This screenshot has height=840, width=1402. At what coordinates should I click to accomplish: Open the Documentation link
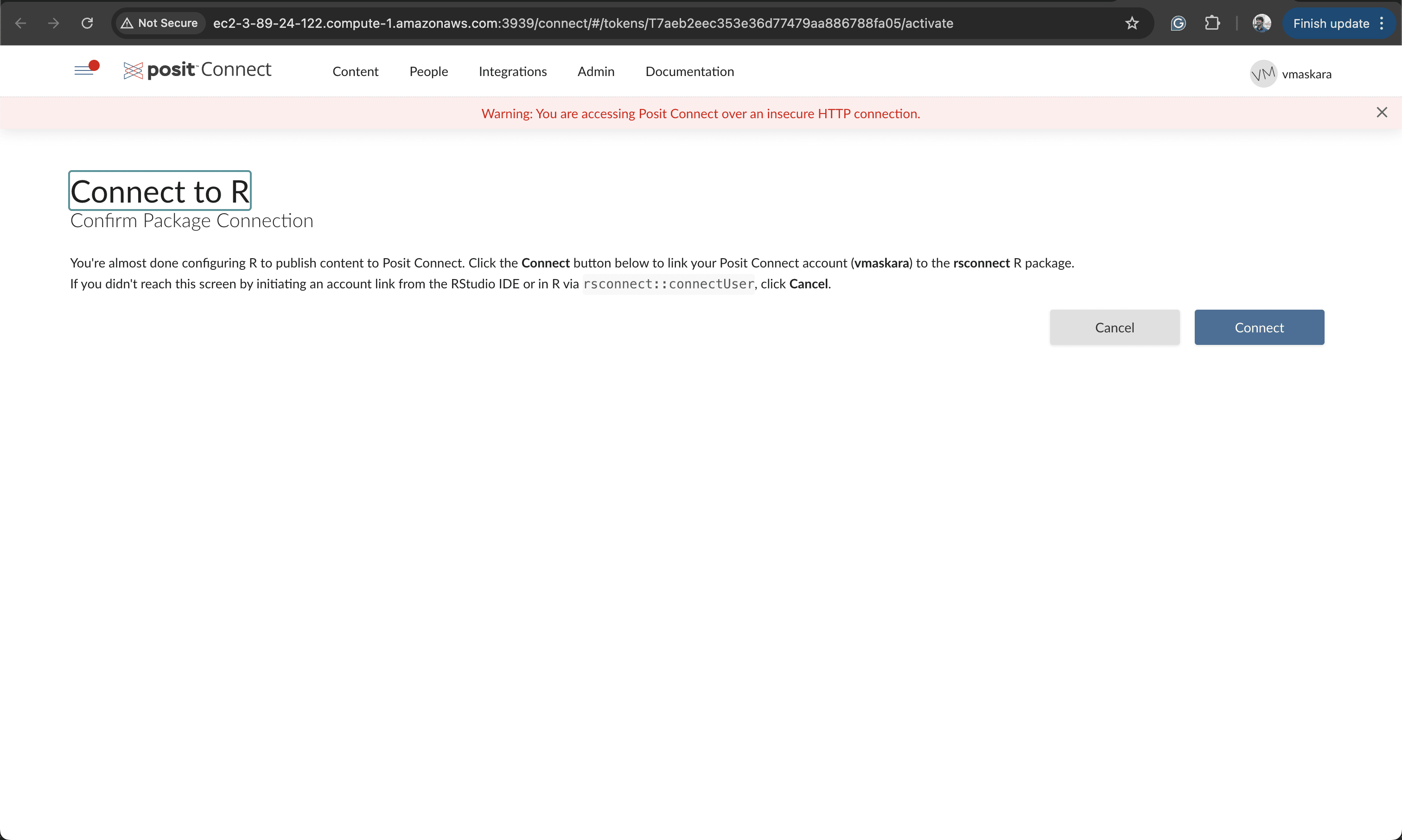coord(689,71)
